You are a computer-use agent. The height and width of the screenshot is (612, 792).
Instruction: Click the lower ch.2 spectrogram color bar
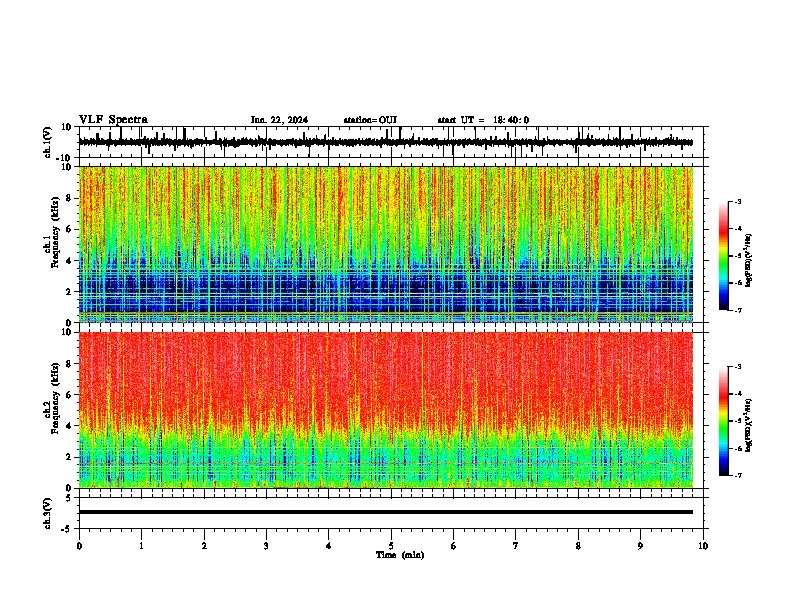pos(724,421)
